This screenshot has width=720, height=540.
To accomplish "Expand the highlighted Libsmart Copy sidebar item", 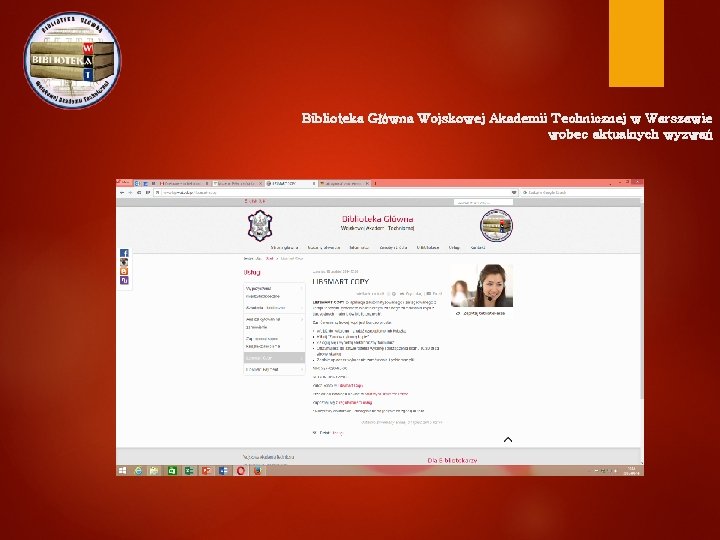I will click(x=274, y=358).
